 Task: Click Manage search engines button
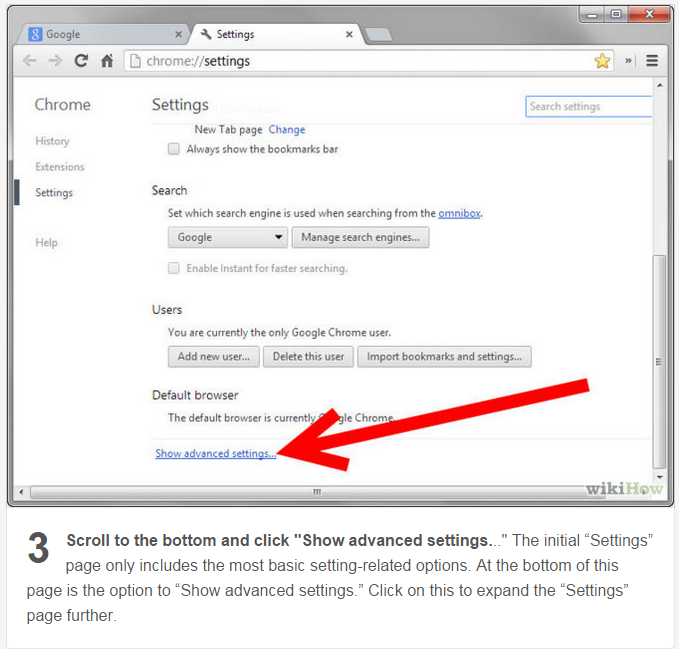360,237
